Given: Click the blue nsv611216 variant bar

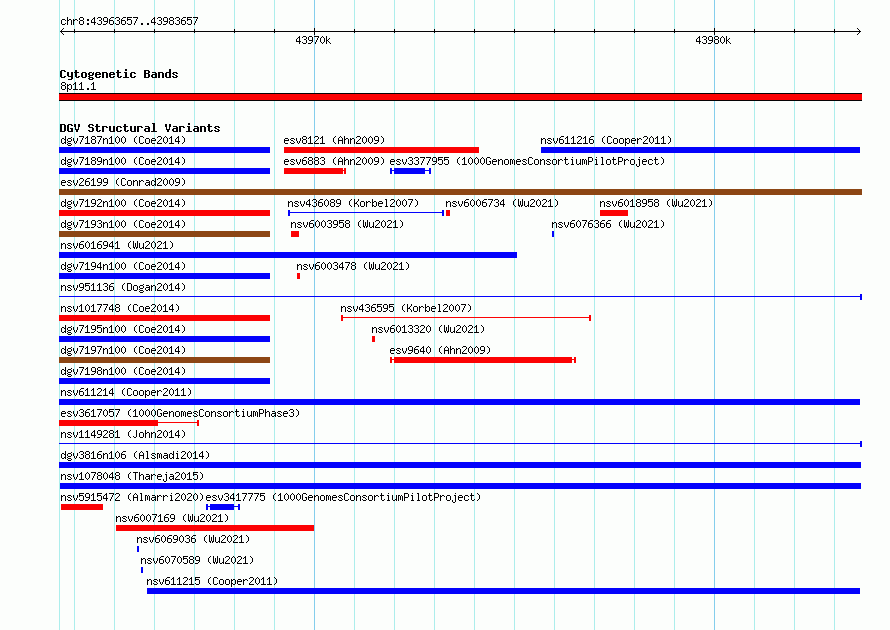Looking at the screenshot, I should [700, 150].
